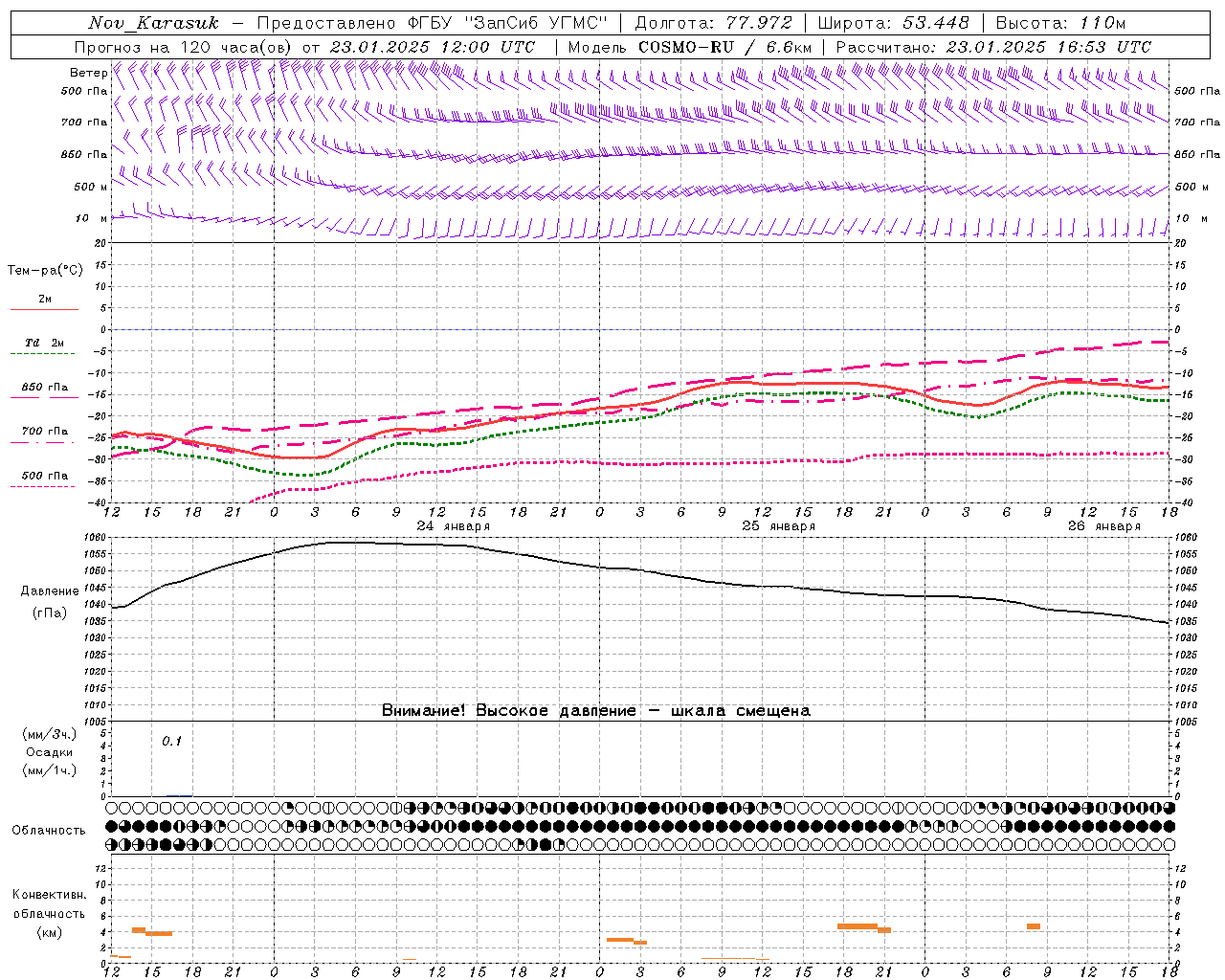Click the Td 2м dew point legend entry

click(45, 343)
